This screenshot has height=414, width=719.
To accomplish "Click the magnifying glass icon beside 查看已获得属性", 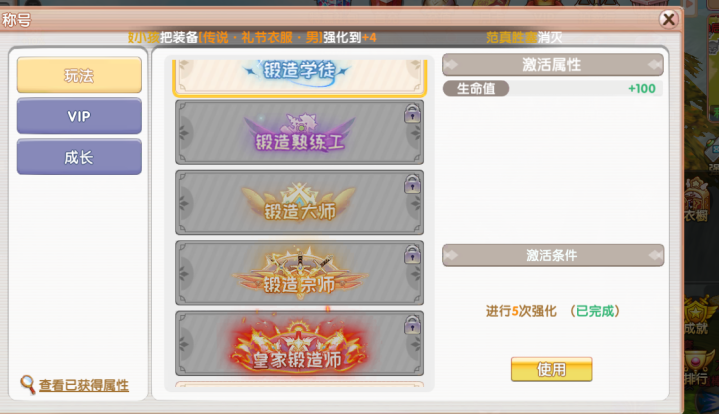I will pyautogui.click(x=28, y=384).
